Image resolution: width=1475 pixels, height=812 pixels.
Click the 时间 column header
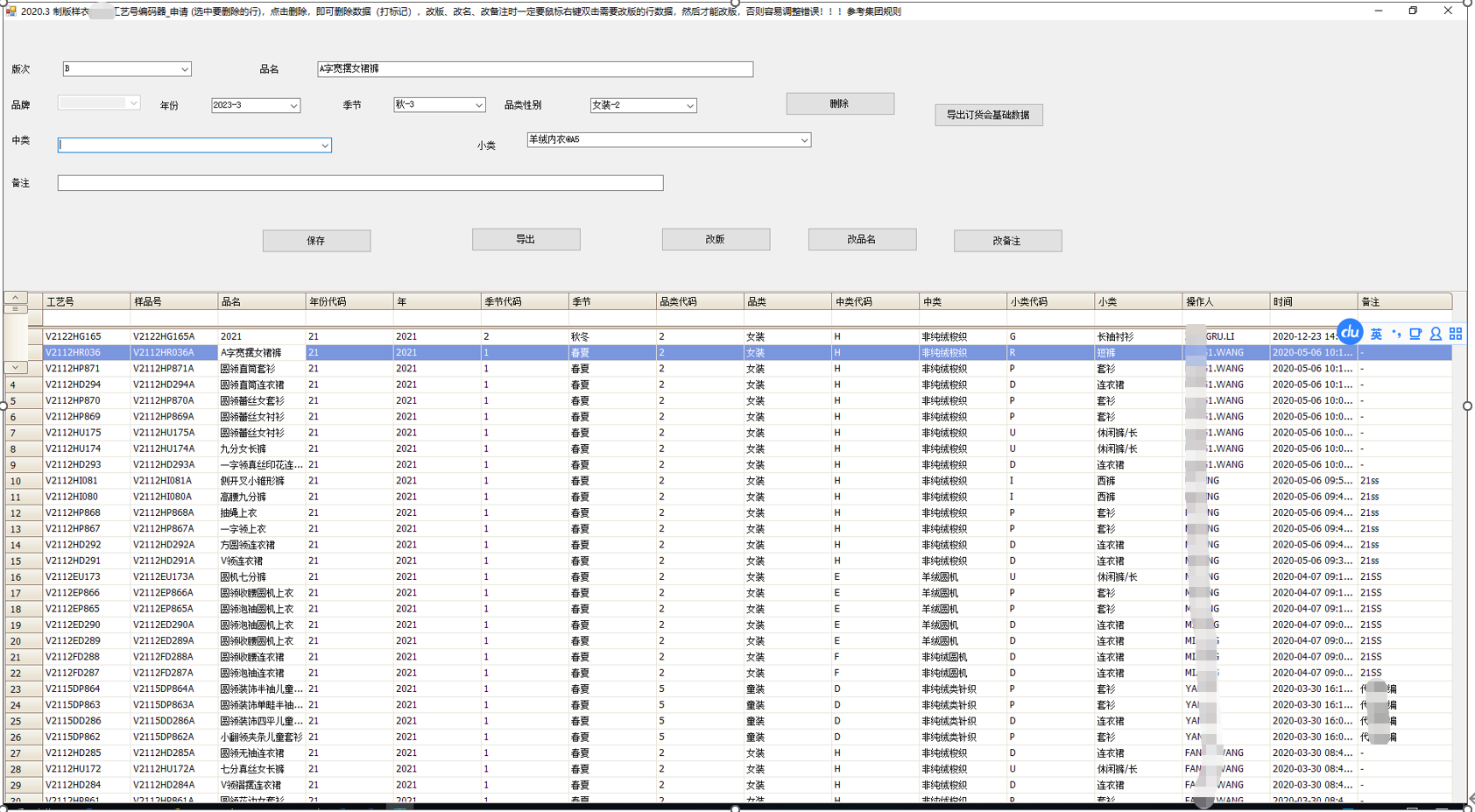click(1313, 301)
